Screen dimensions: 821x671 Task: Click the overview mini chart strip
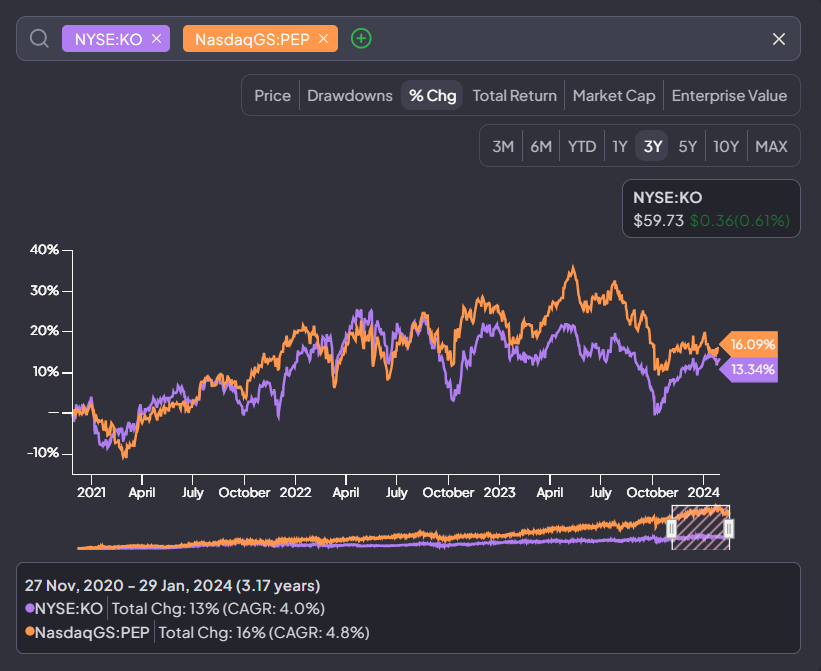pyautogui.click(x=403, y=529)
